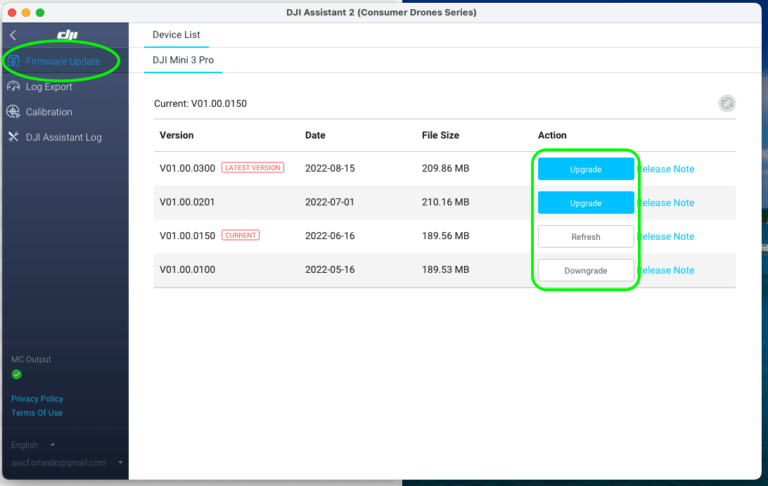Go to the Calibration section

(x=49, y=112)
